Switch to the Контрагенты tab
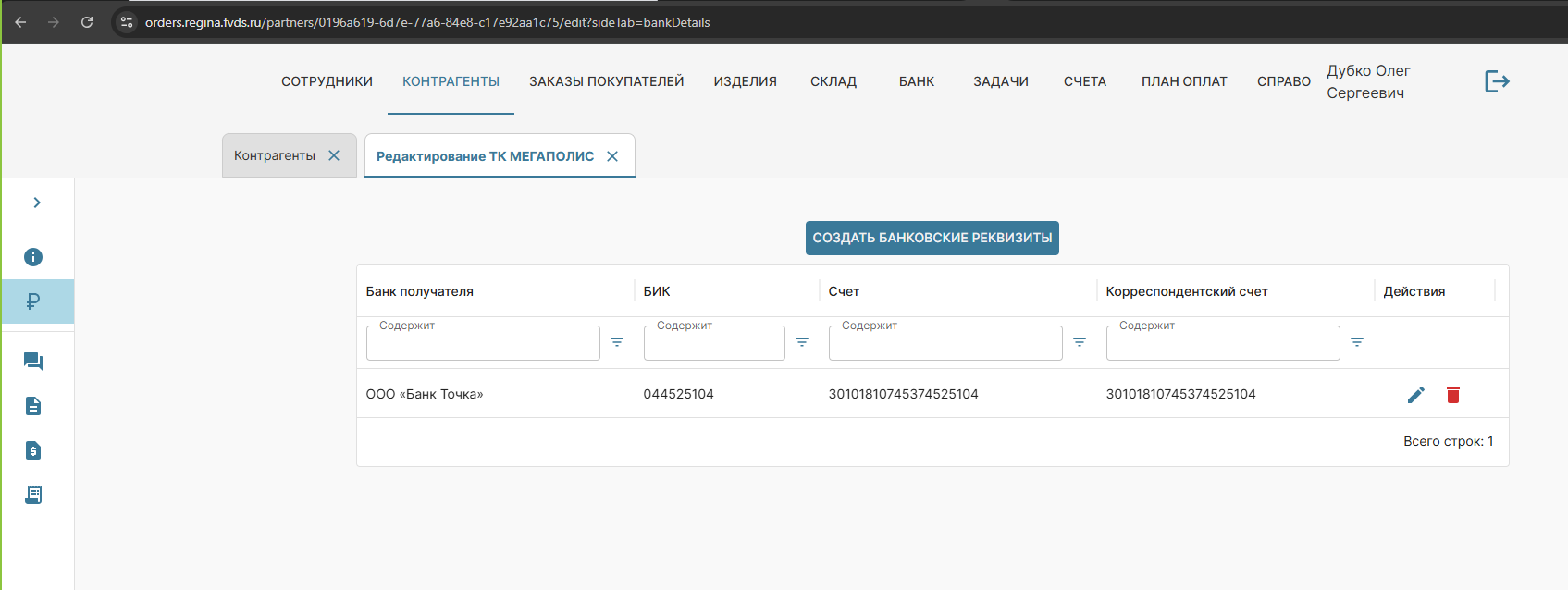 click(275, 155)
